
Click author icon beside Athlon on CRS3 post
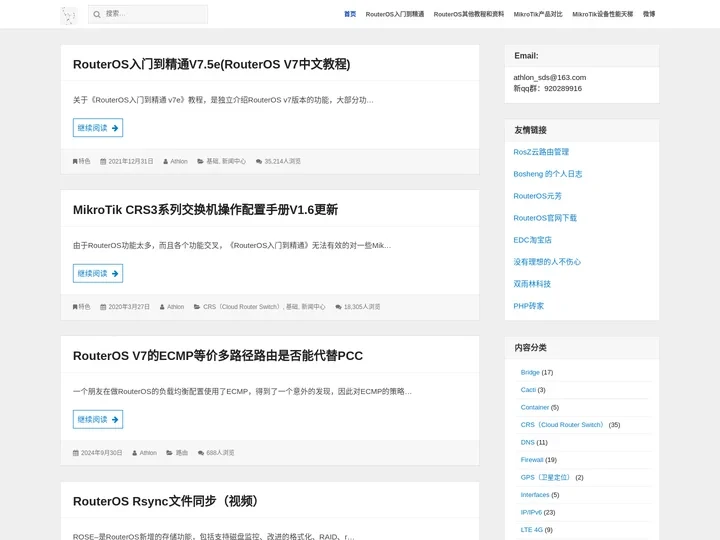pos(162,307)
